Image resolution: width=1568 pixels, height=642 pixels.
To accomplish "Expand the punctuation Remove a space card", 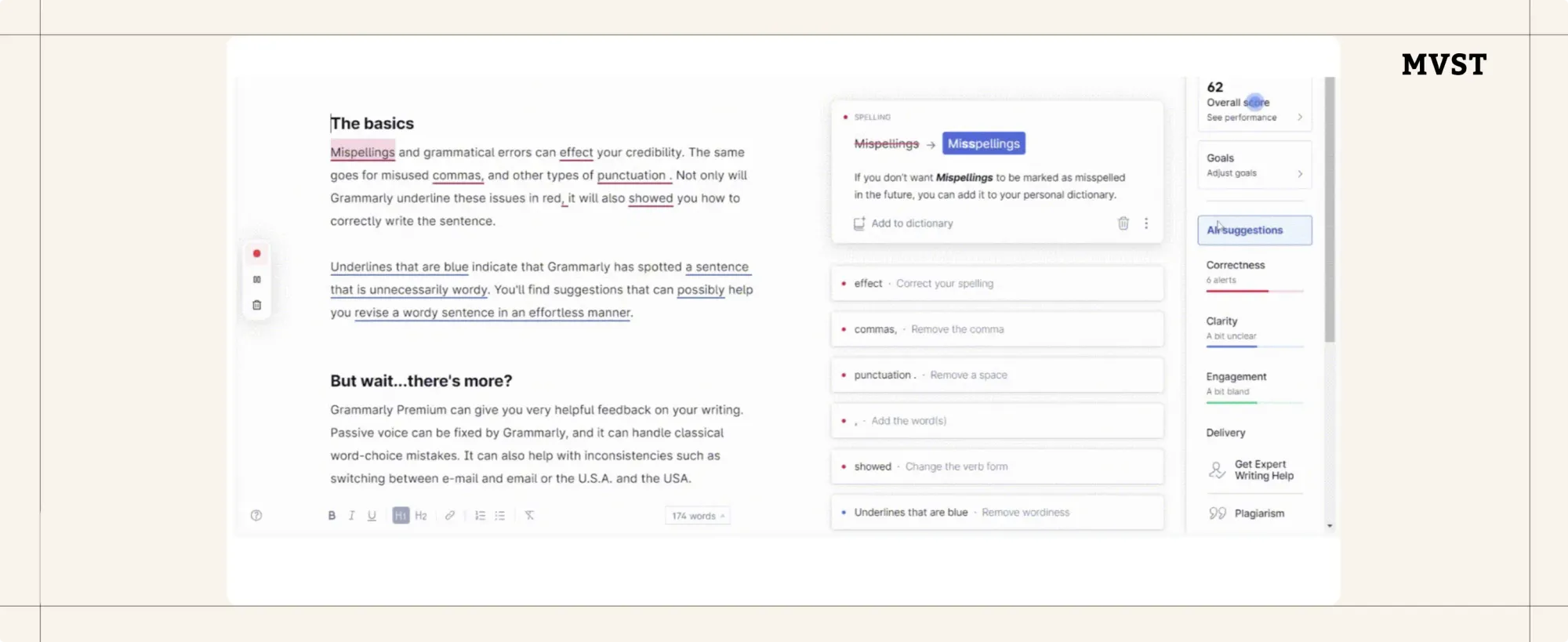I will pos(997,375).
